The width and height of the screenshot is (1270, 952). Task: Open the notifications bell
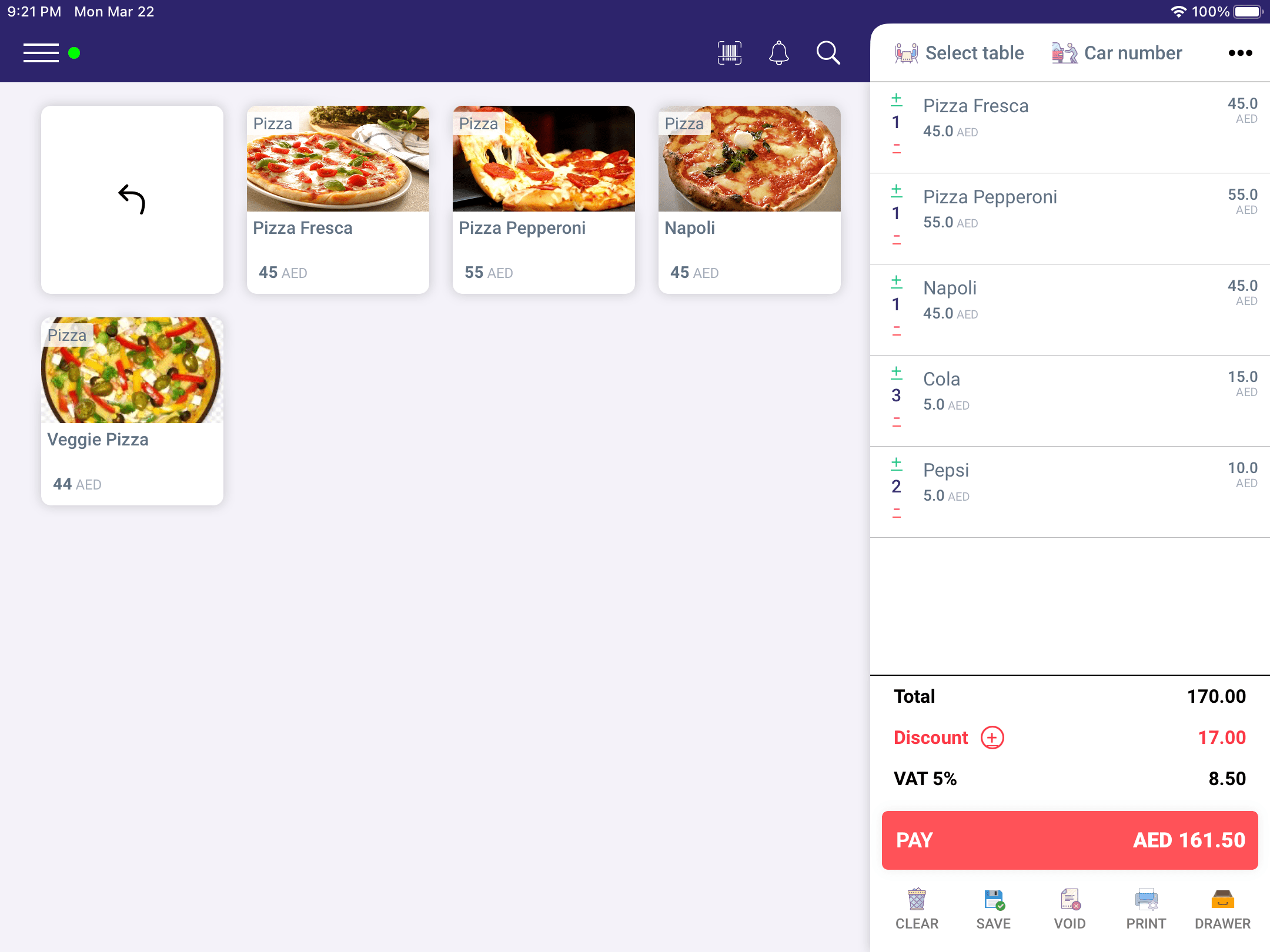tap(778, 53)
